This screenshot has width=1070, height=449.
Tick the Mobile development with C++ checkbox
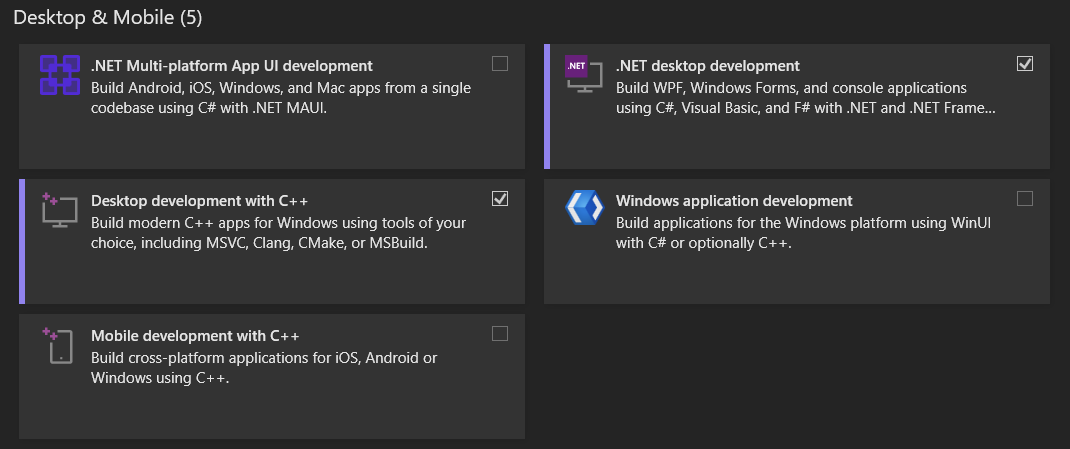(x=500, y=333)
